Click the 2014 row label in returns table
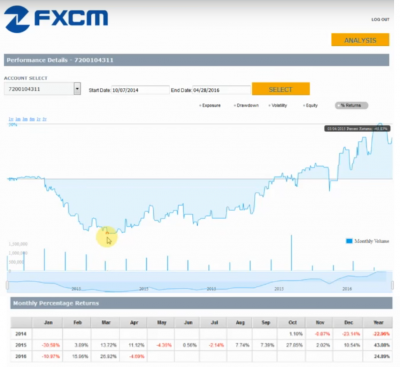This screenshot has width=400, height=367. tap(21, 334)
